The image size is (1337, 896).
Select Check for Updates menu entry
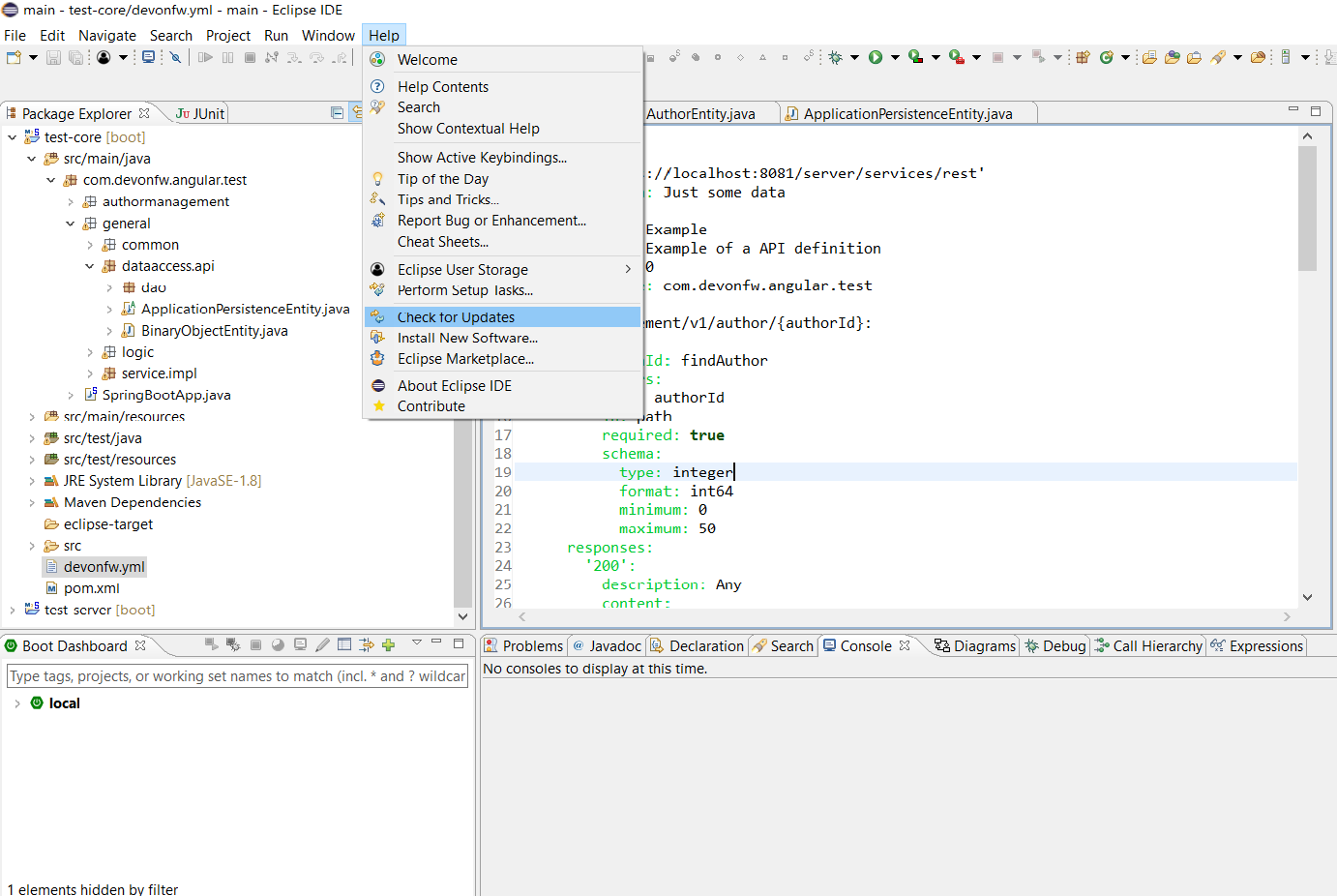[x=456, y=317]
